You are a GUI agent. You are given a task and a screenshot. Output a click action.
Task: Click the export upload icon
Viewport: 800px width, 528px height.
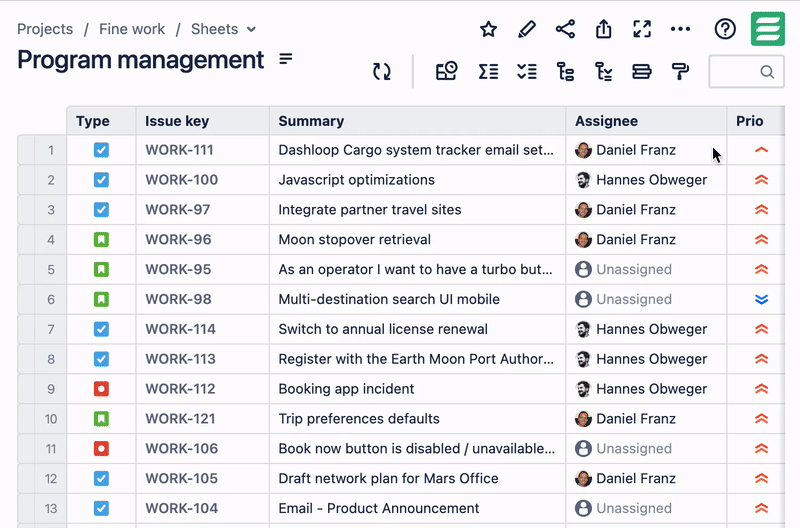point(604,29)
